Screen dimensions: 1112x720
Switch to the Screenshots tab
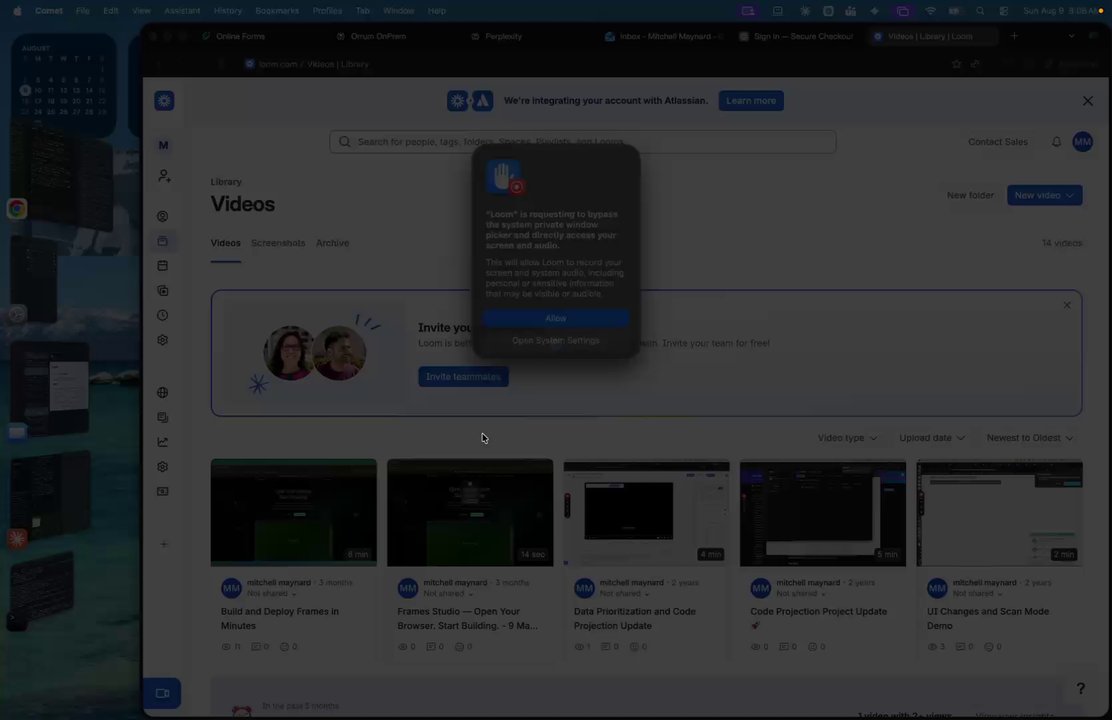(278, 243)
